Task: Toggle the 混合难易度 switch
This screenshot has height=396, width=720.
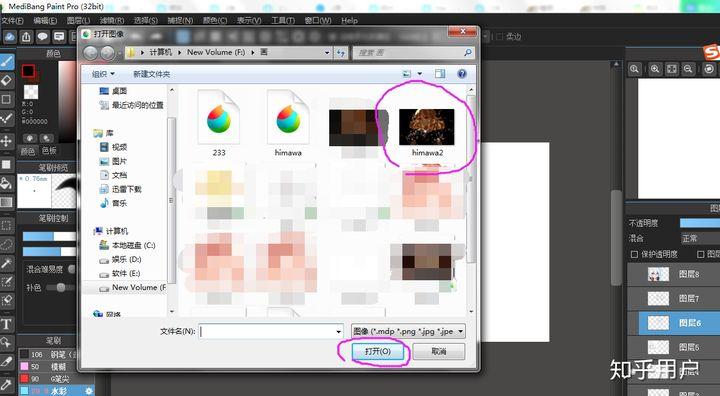Action: click(x=72, y=269)
